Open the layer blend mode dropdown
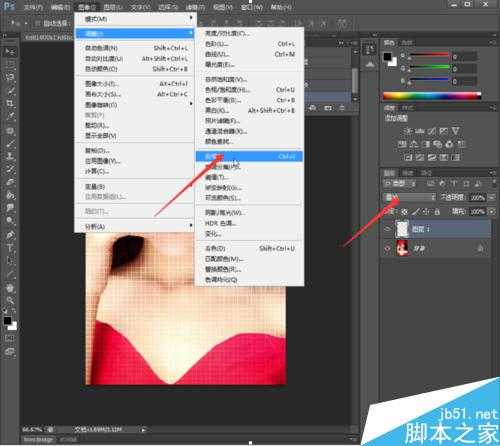The image size is (500, 446). [x=410, y=197]
